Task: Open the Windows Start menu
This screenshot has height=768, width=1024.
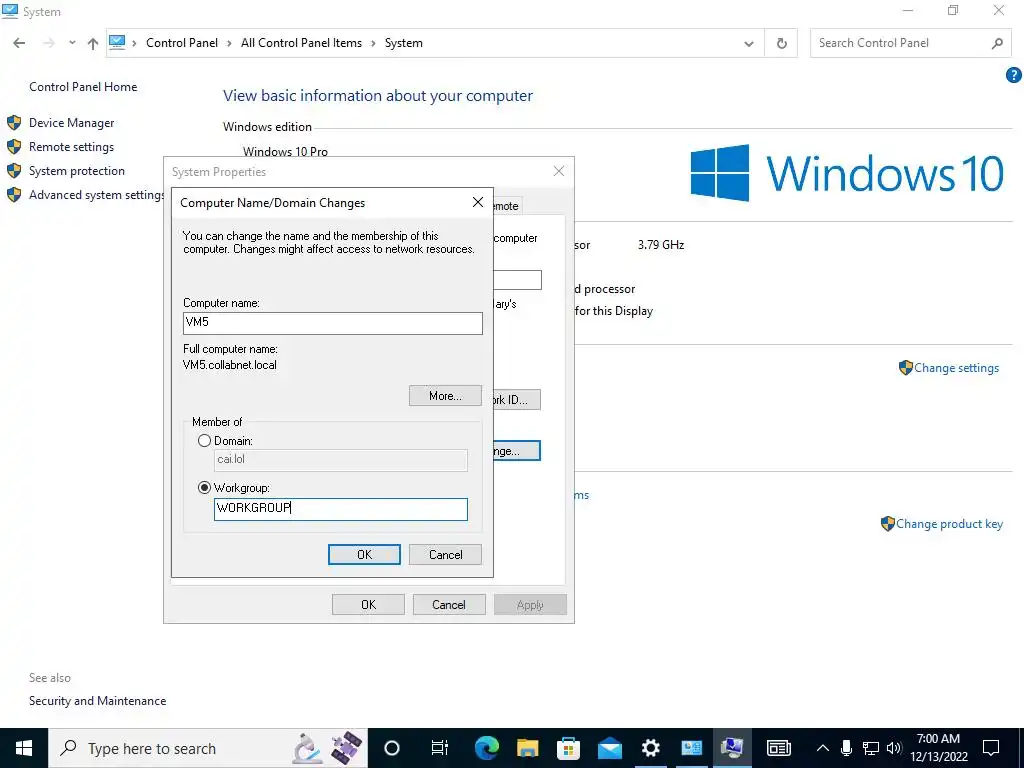Action: (x=24, y=748)
